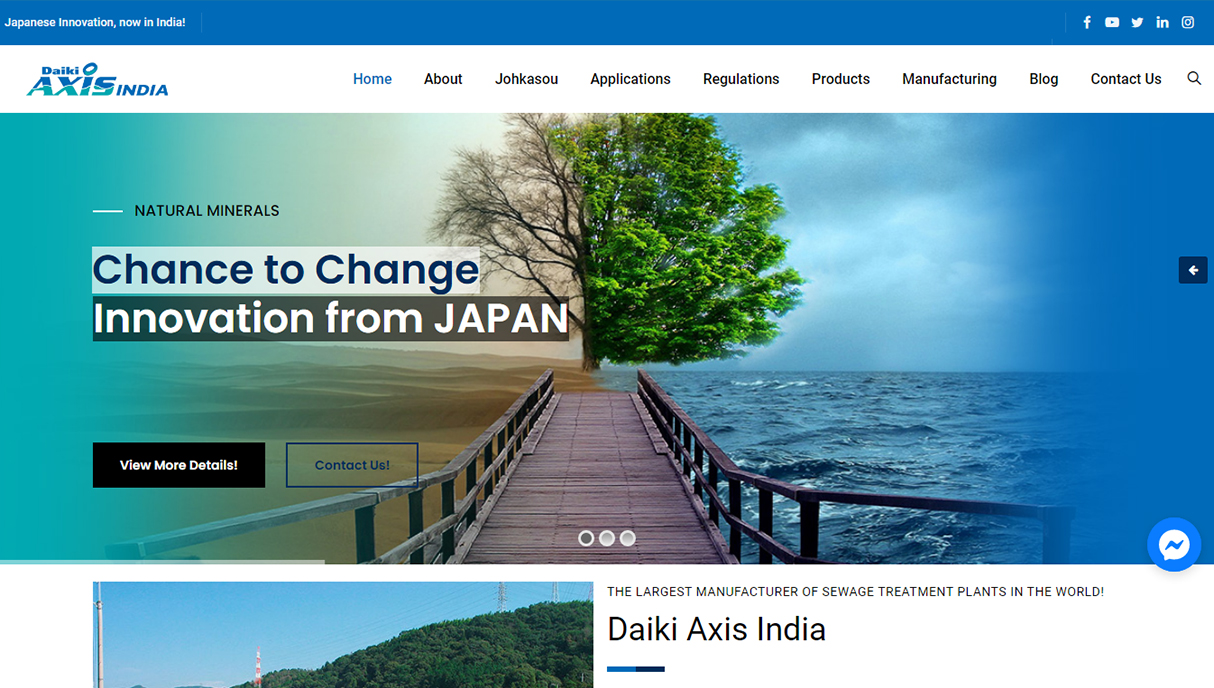This screenshot has height=688, width=1214.
Task: Open the About menu
Action: click(443, 79)
